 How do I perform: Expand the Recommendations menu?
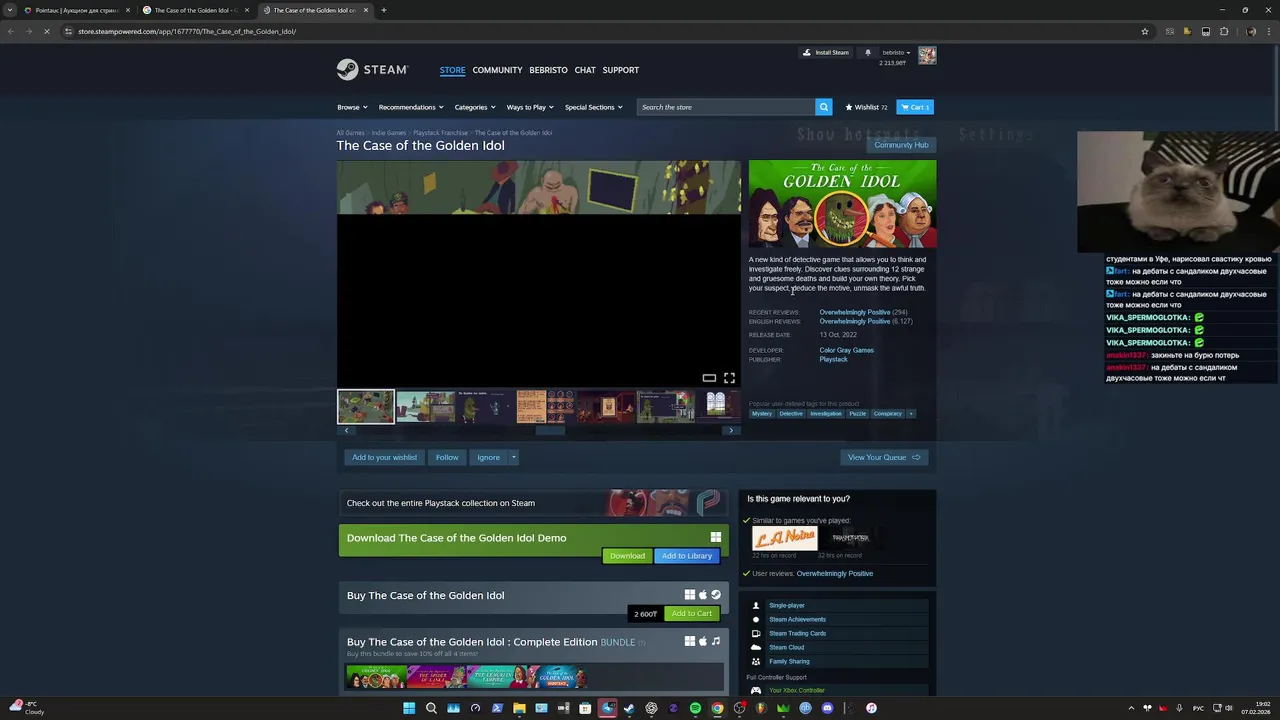point(411,107)
